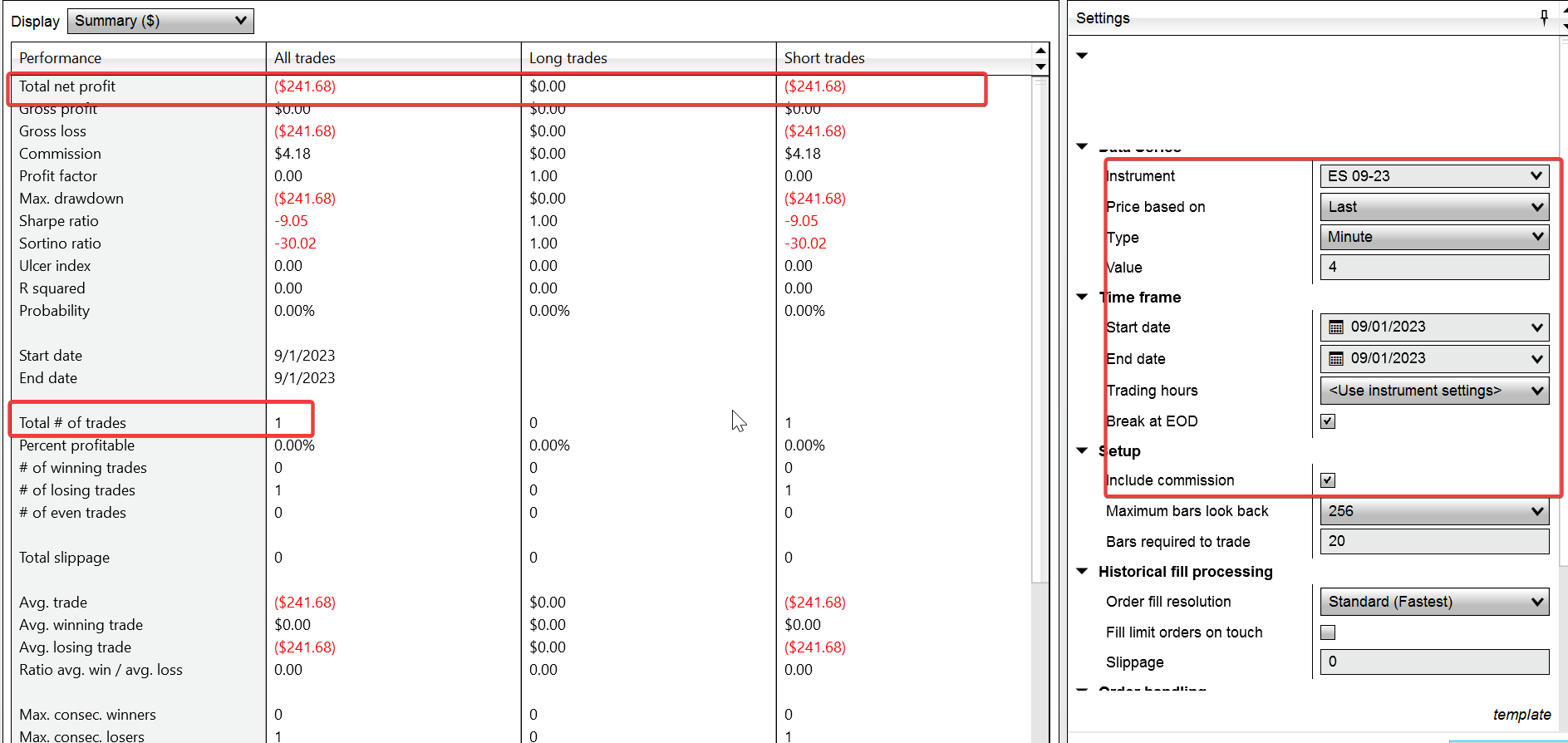
Task: Click the End date value 9/1/2023 in the grid
Action: tap(305, 378)
